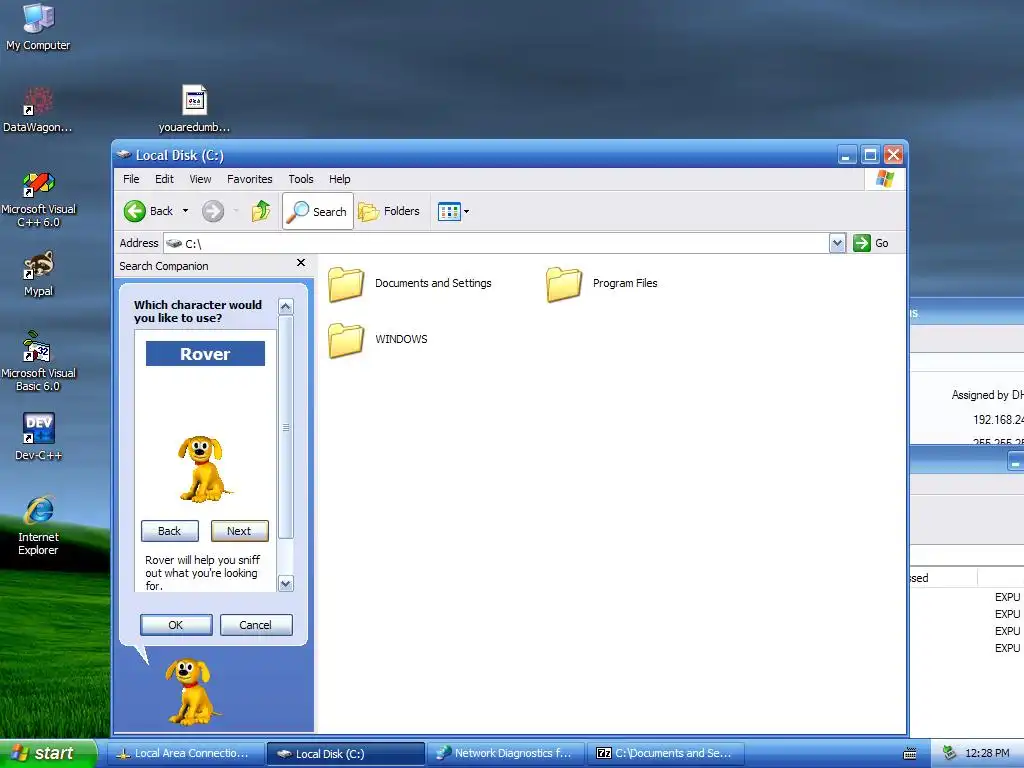Screen dimensions: 1024x768
Task: Click the Rover name banner
Action: (x=205, y=354)
